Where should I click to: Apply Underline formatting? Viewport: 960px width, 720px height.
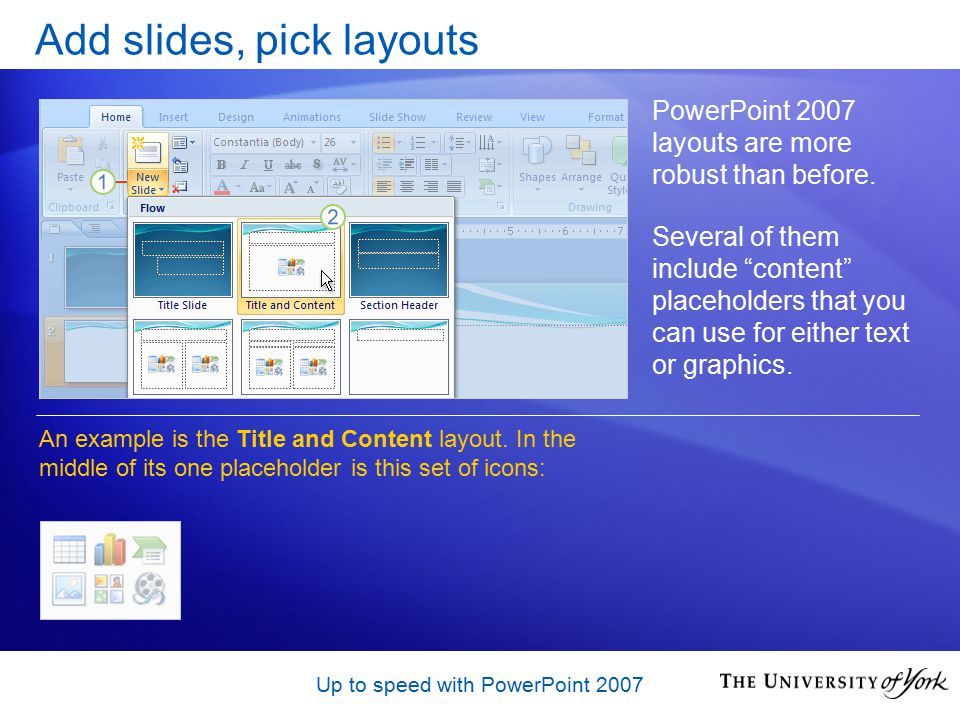(268, 165)
